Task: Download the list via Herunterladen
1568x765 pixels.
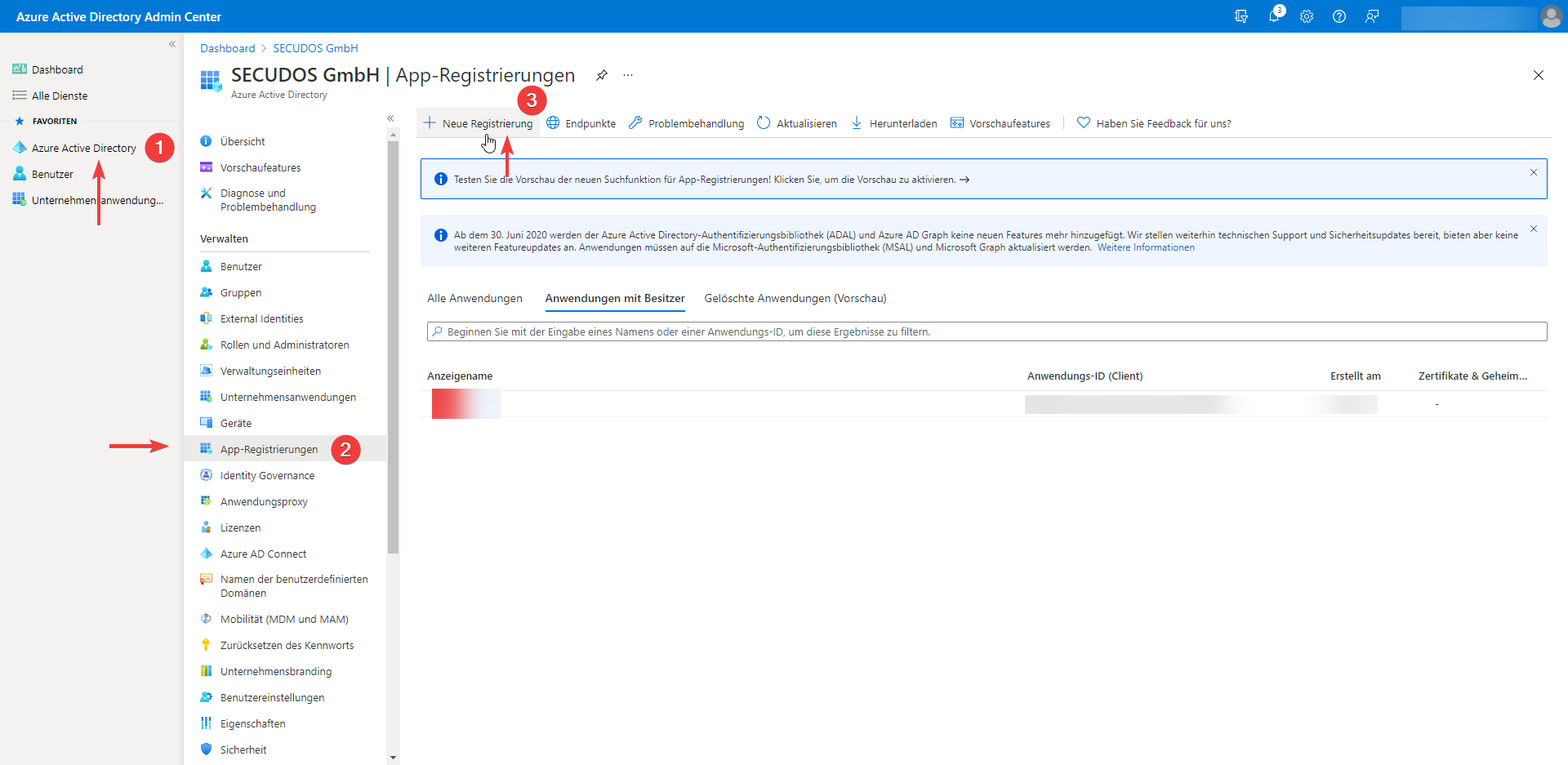Action: point(894,122)
